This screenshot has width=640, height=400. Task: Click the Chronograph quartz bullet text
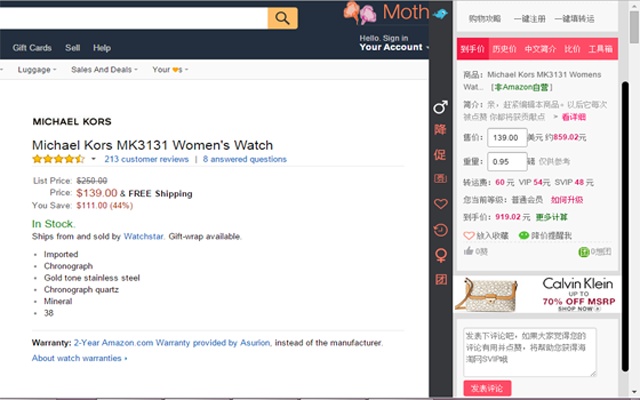(x=81, y=290)
